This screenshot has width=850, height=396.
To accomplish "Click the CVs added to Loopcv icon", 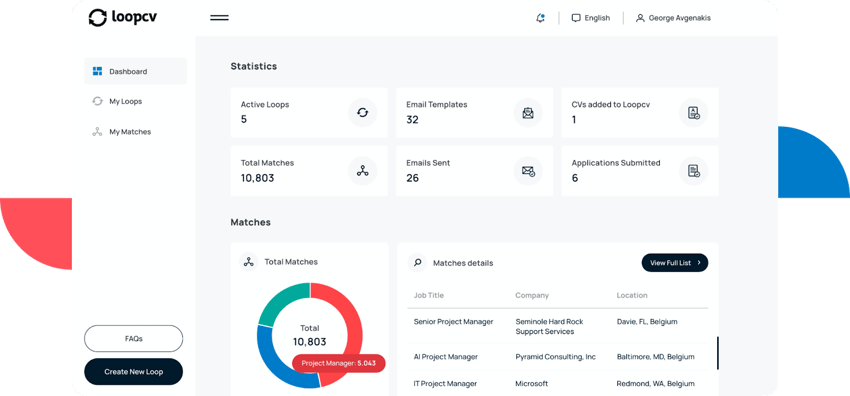I will tap(693, 113).
